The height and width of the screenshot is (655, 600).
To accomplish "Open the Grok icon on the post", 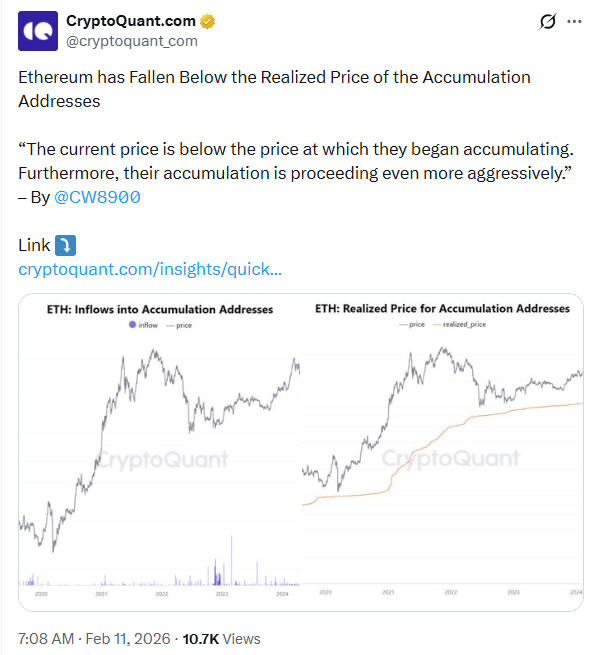I will (547, 21).
